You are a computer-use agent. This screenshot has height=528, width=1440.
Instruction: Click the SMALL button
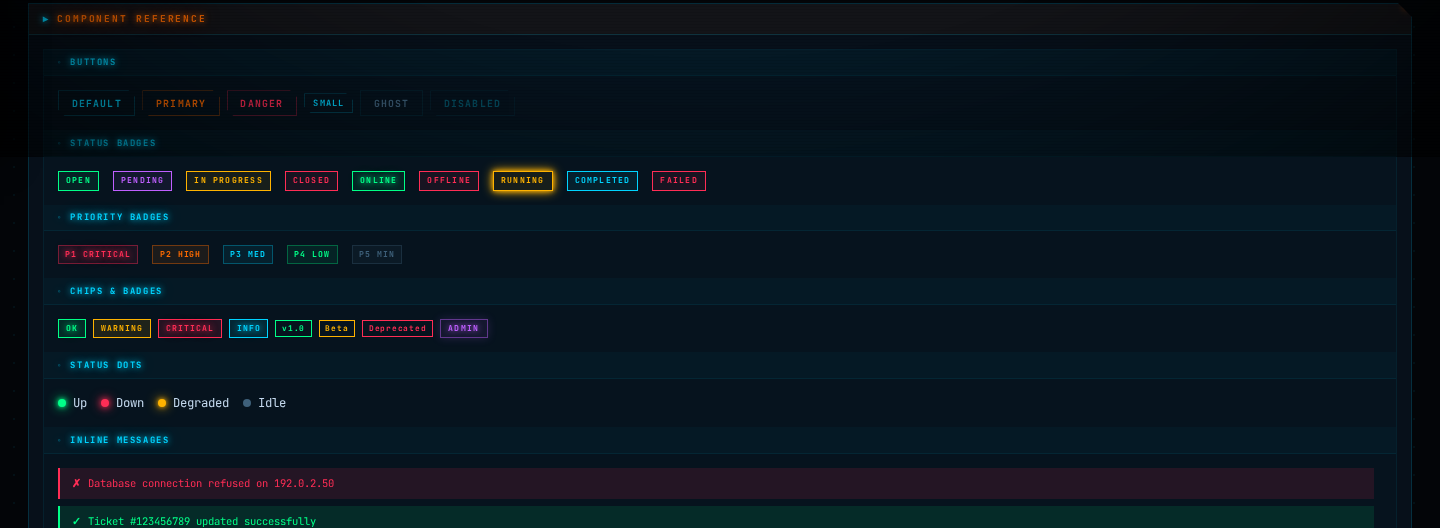pos(328,103)
